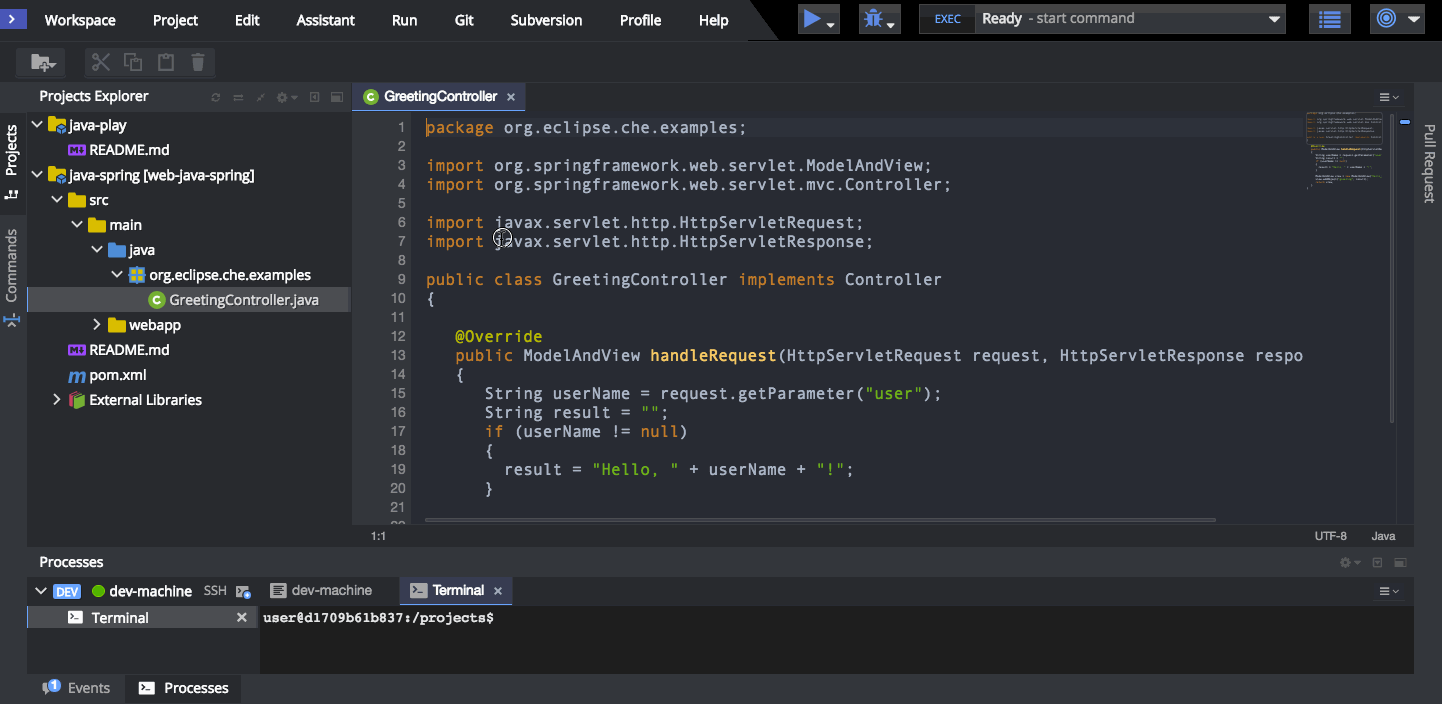The height and width of the screenshot is (704, 1442).
Task: Click the Paste icon in the toolbar
Action: click(165, 61)
